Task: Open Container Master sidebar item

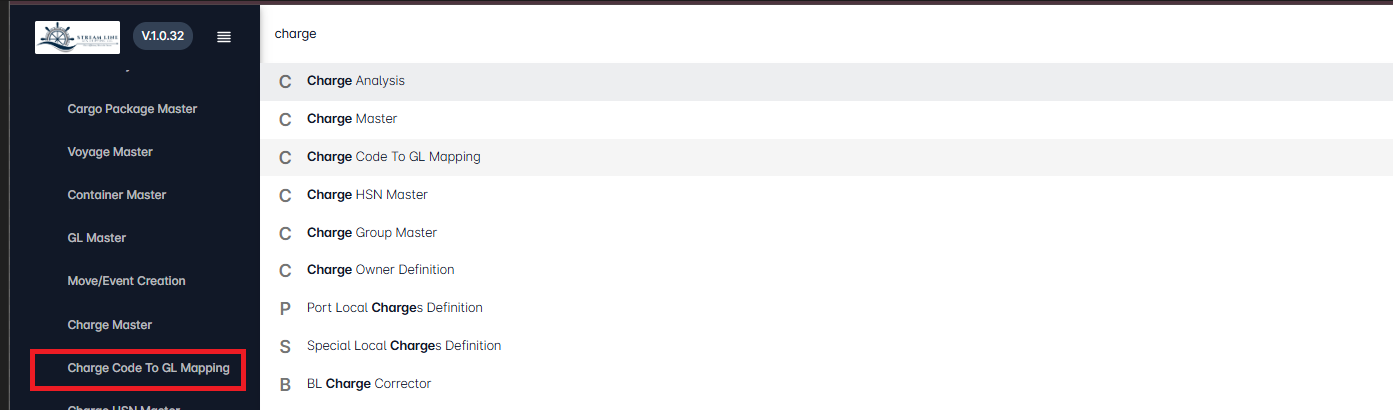Action: tap(117, 195)
